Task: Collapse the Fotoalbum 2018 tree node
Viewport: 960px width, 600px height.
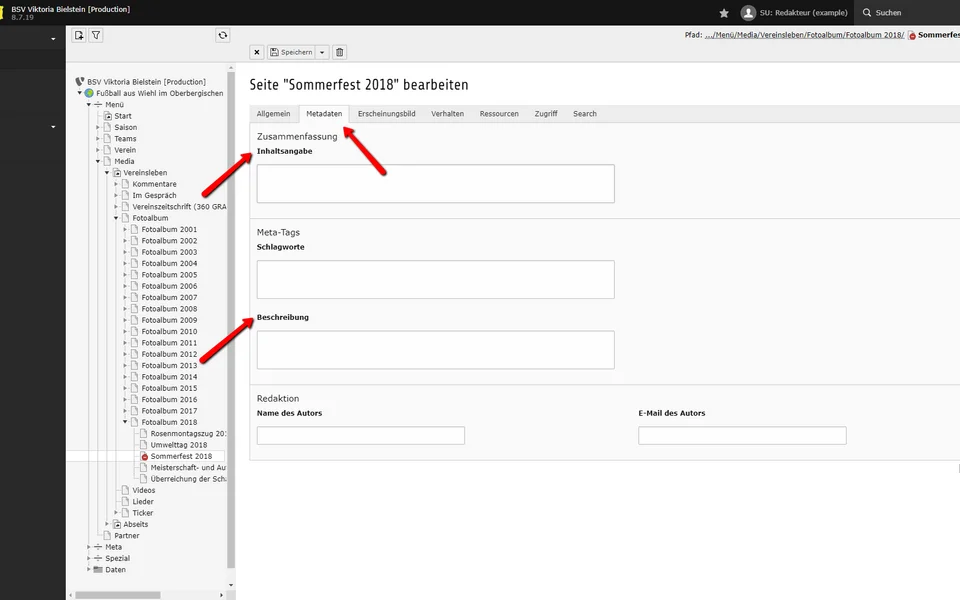Action: point(125,422)
